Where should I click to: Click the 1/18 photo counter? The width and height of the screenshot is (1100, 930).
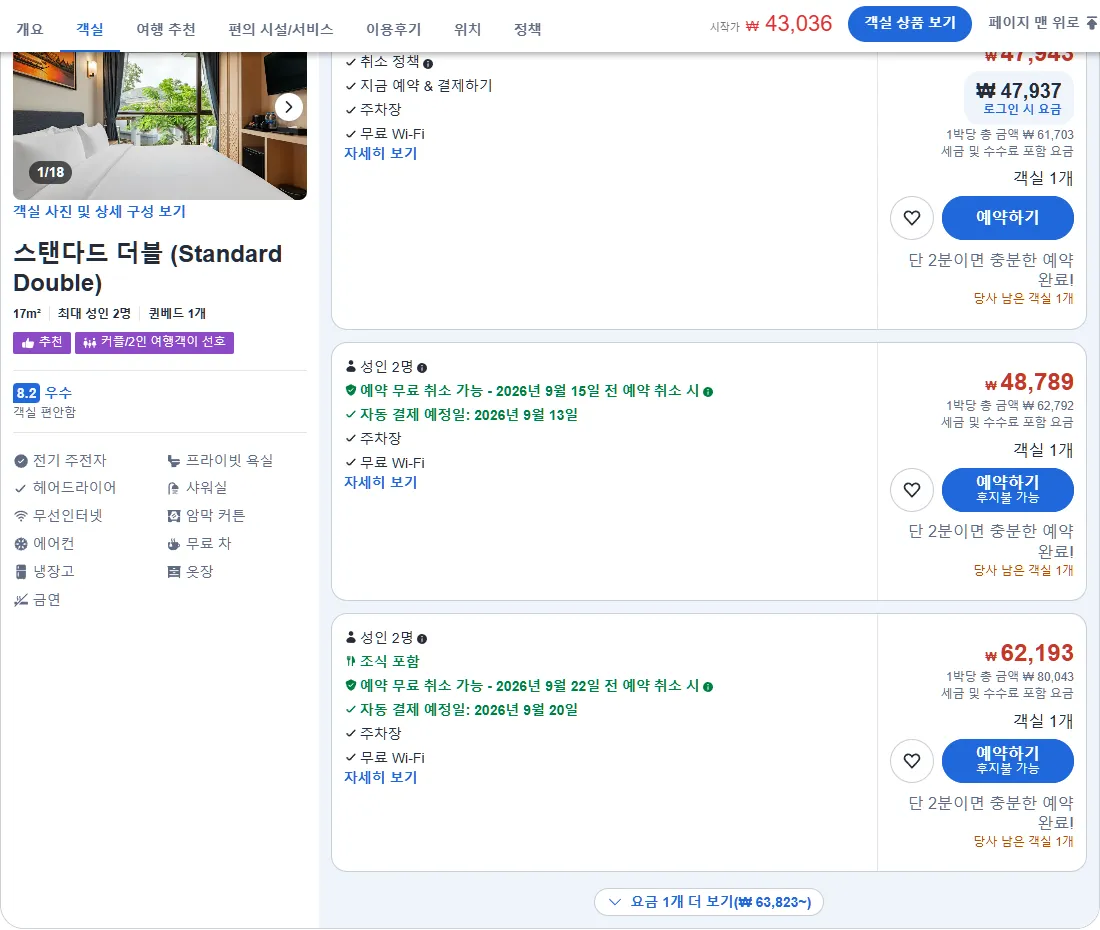point(51,172)
